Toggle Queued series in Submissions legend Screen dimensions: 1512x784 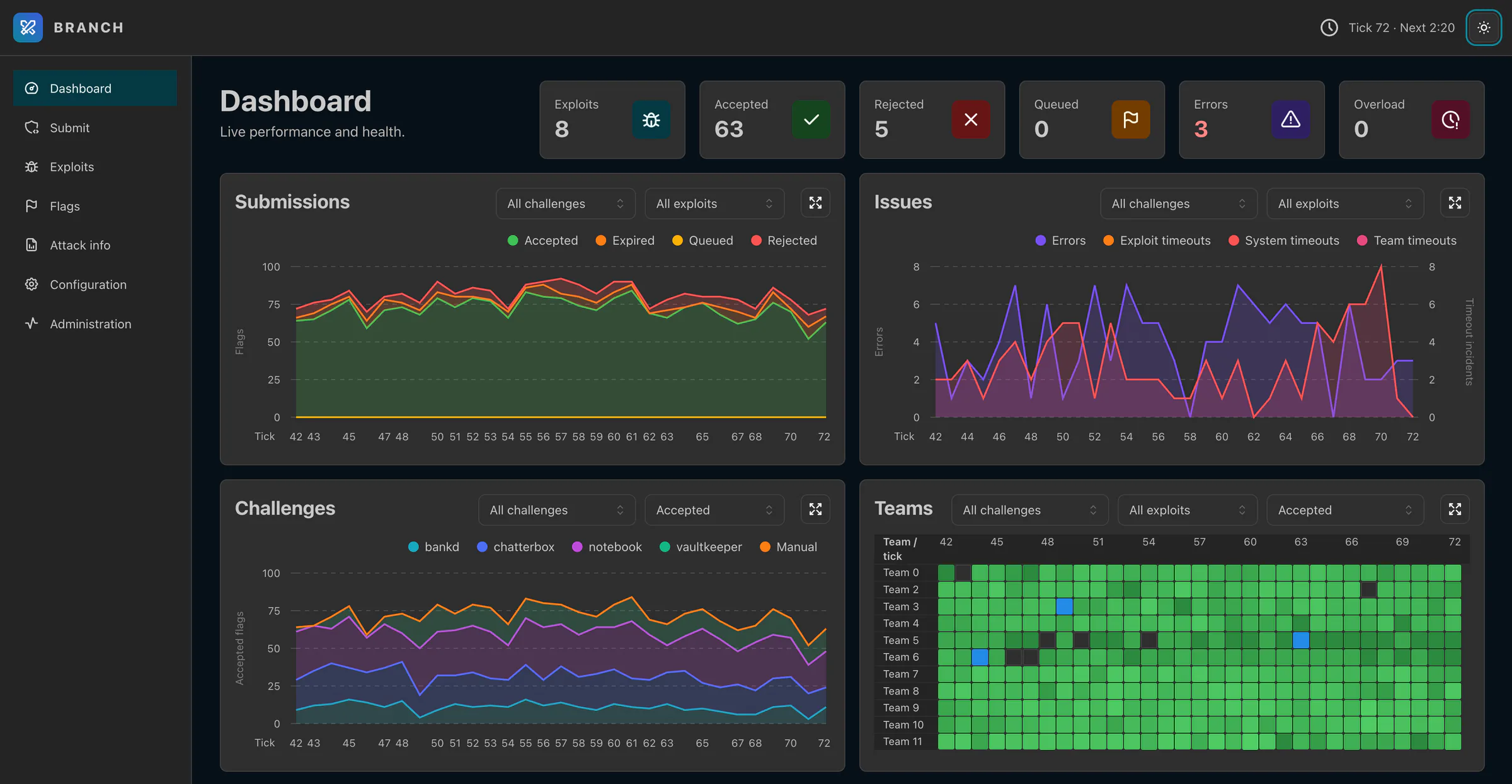tap(702, 241)
